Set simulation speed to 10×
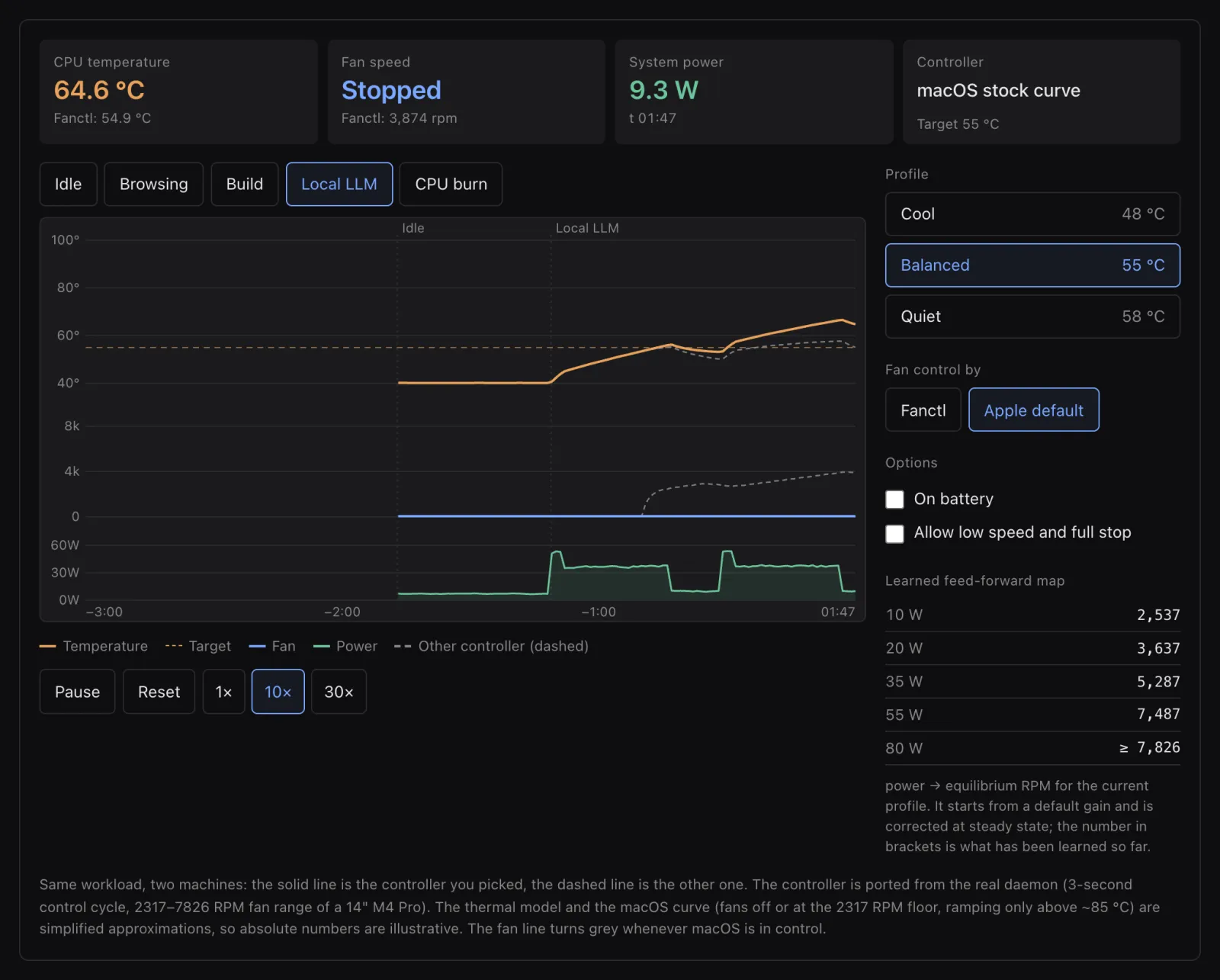The height and width of the screenshot is (980, 1220). (278, 692)
